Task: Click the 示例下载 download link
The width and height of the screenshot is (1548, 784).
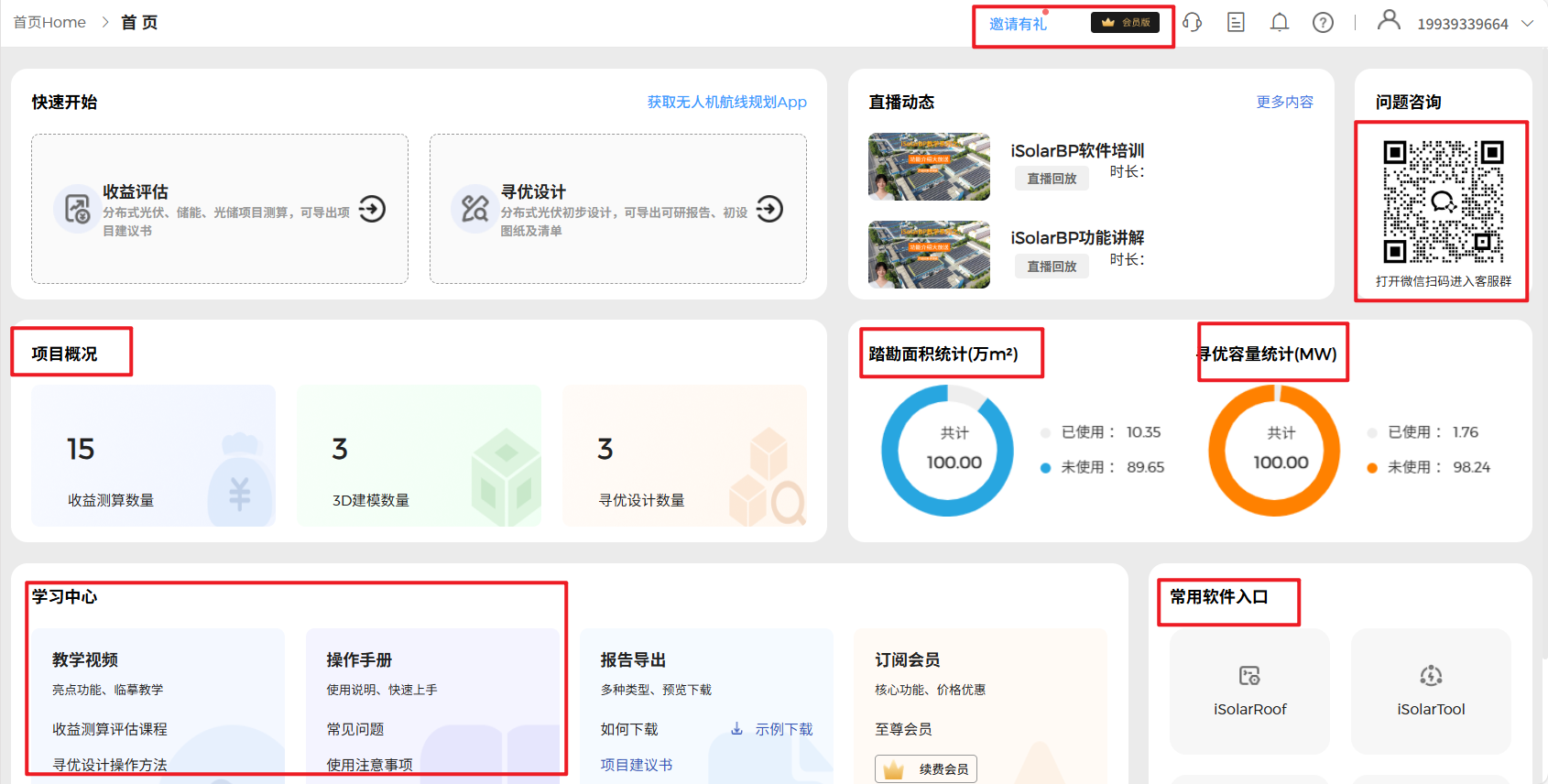Action: tap(773, 729)
